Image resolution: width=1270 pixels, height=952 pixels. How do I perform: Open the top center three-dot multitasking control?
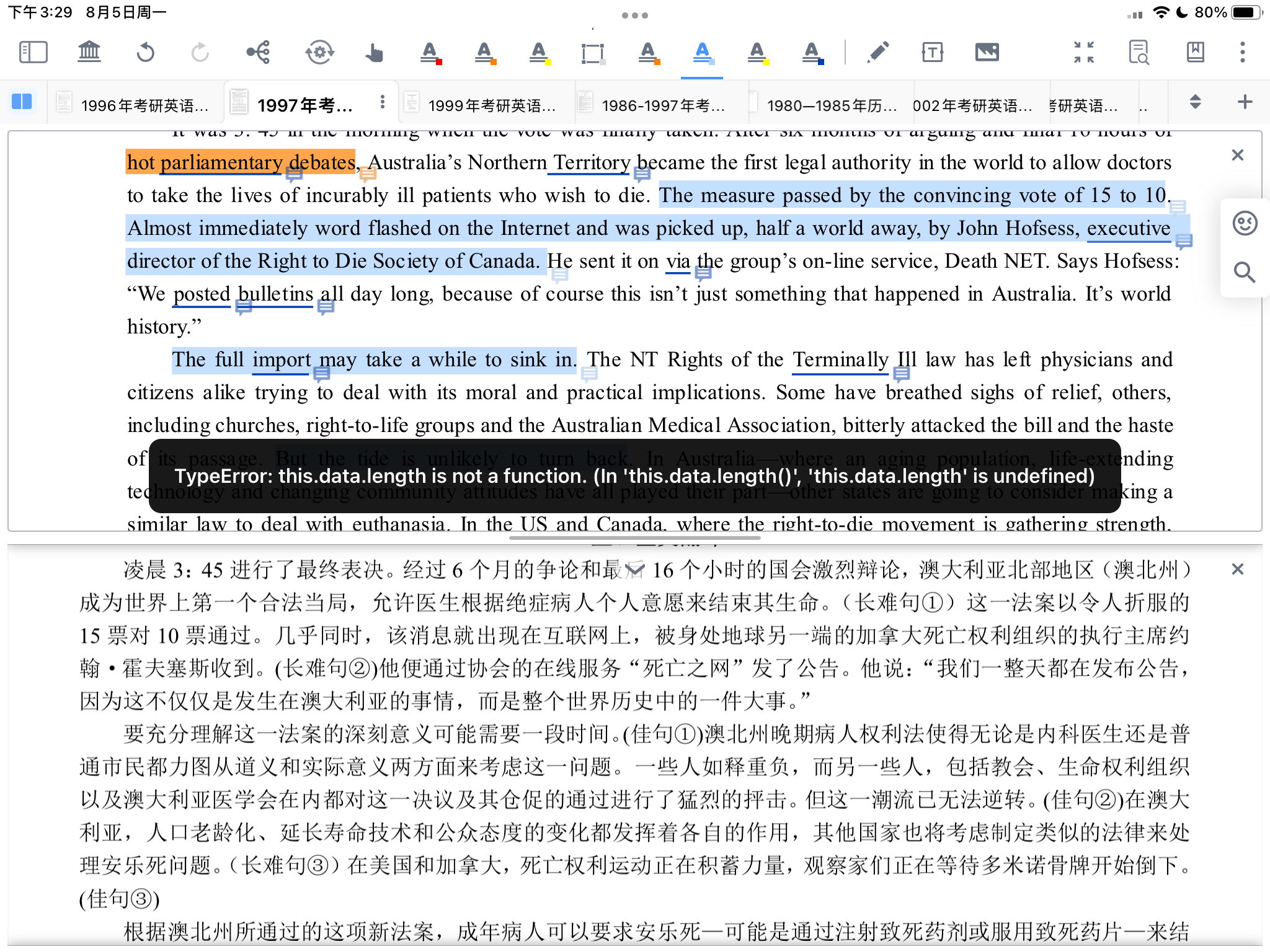pyautogui.click(x=635, y=15)
